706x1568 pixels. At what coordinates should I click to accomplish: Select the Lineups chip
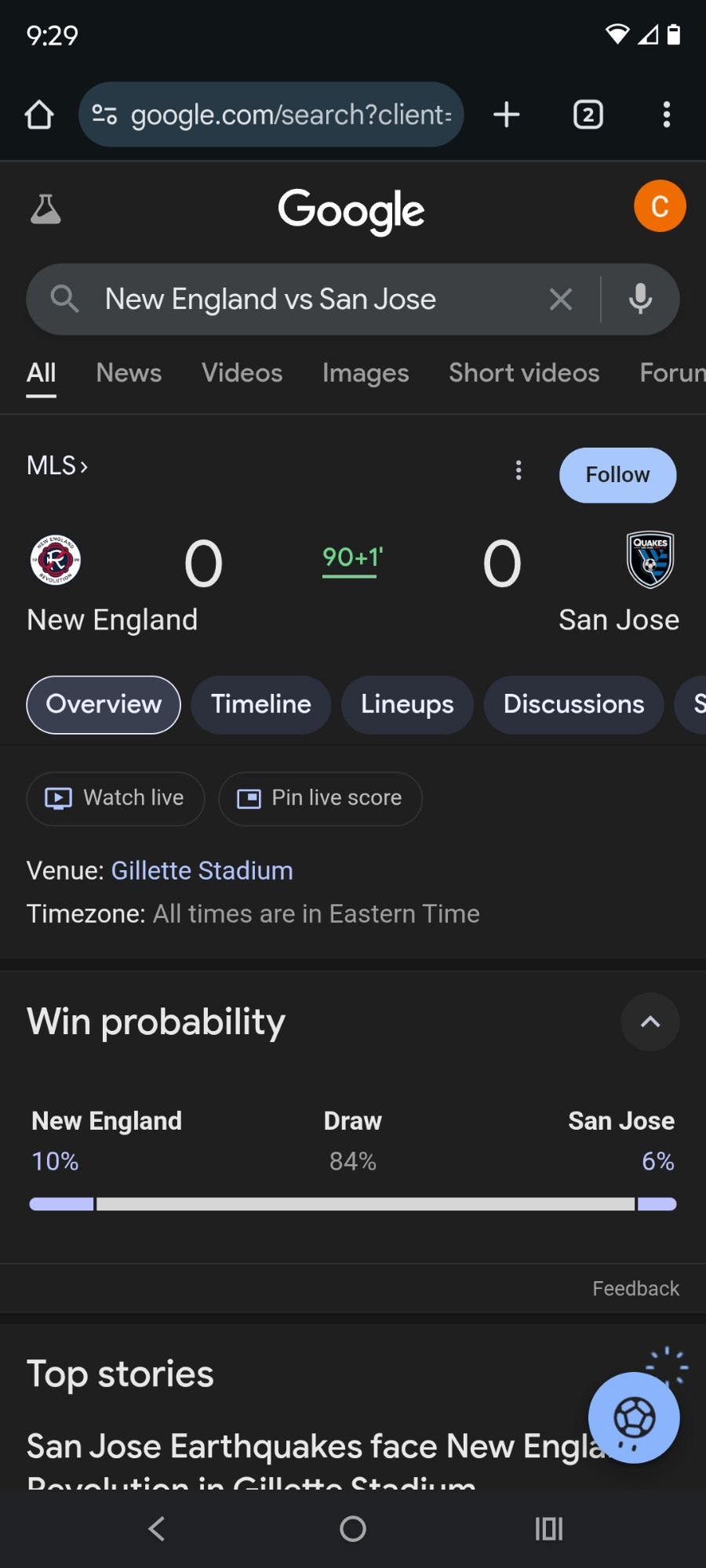(407, 704)
